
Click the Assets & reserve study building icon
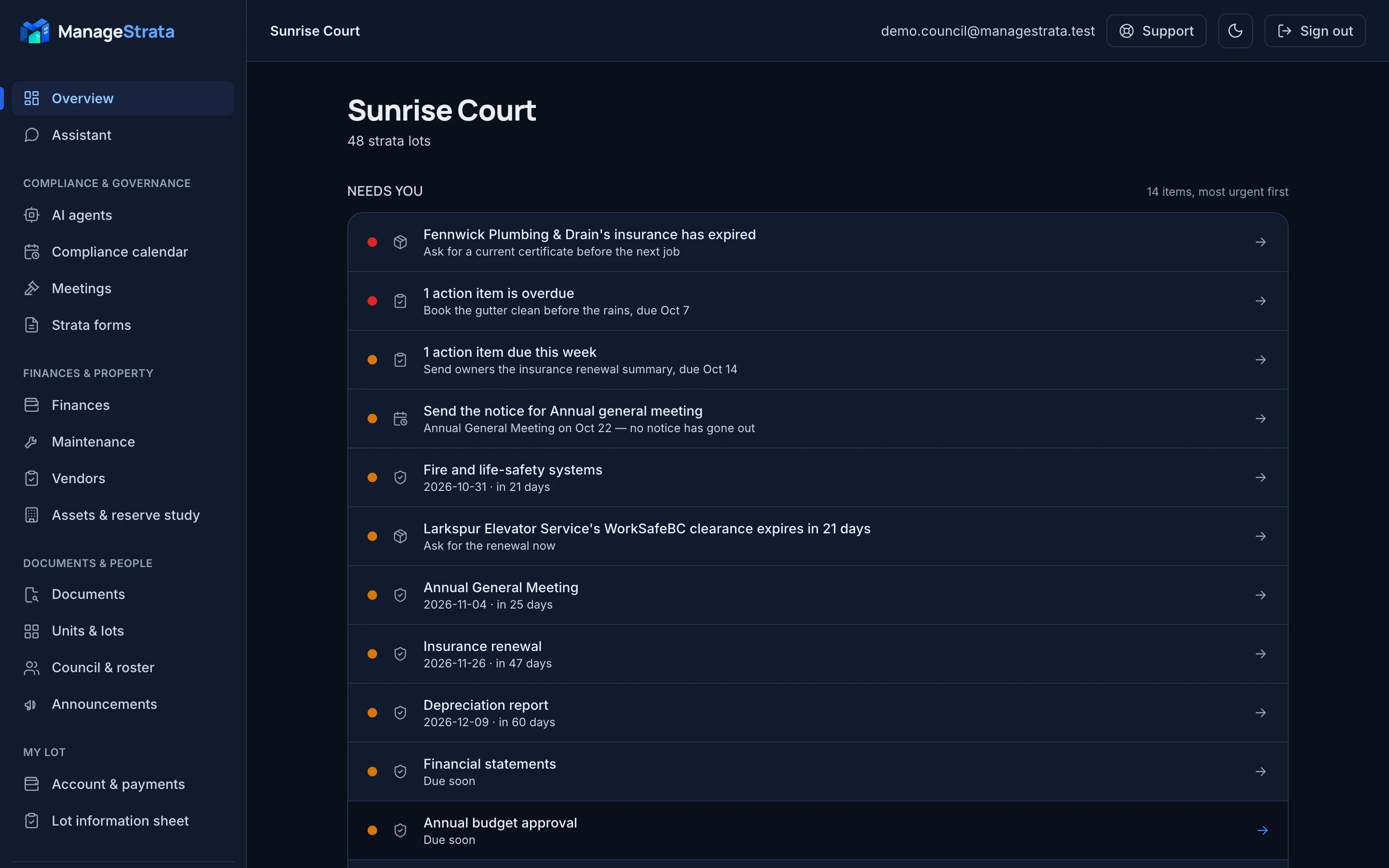[31, 515]
